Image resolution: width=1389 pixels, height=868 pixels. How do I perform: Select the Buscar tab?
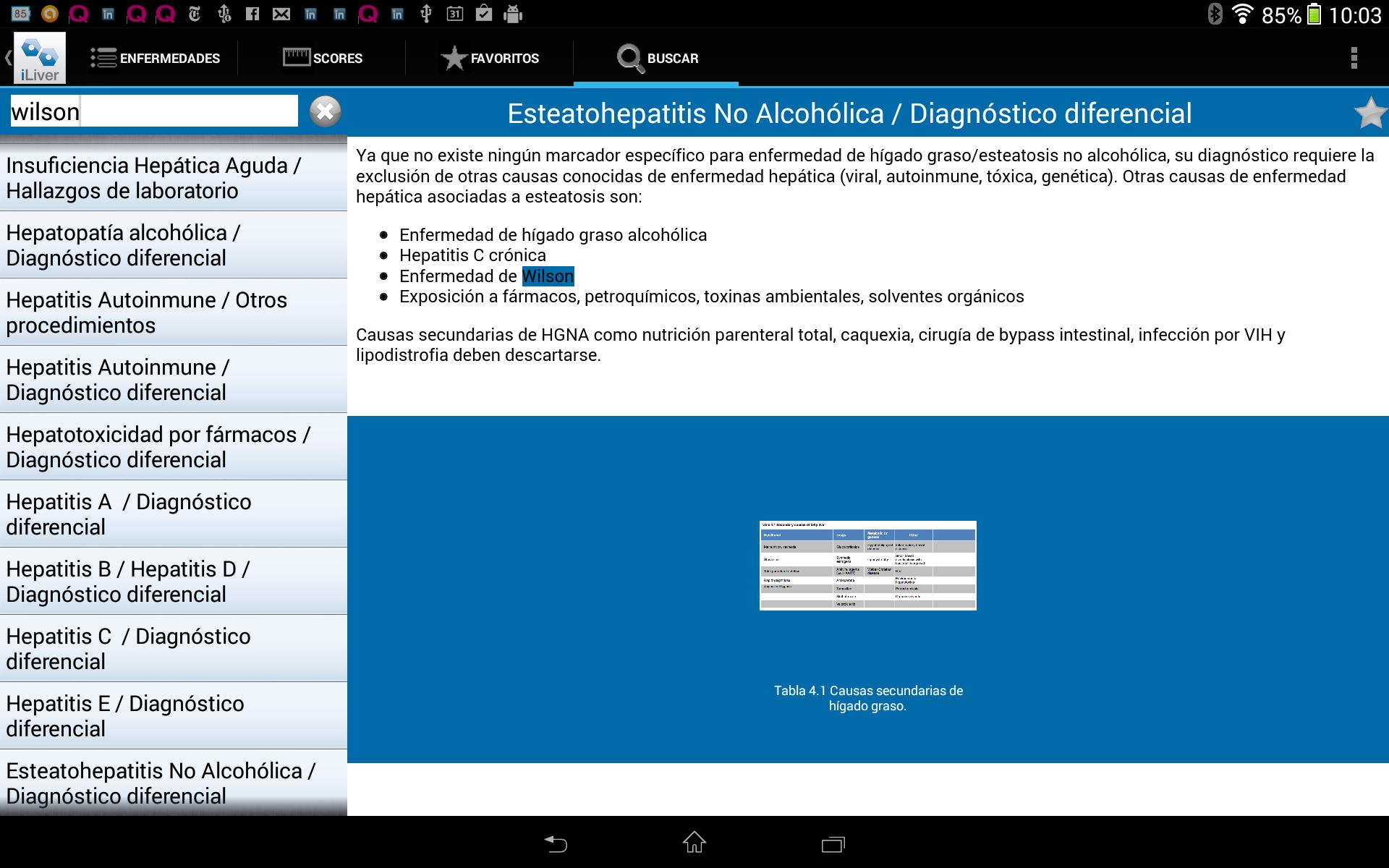[x=656, y=59]
